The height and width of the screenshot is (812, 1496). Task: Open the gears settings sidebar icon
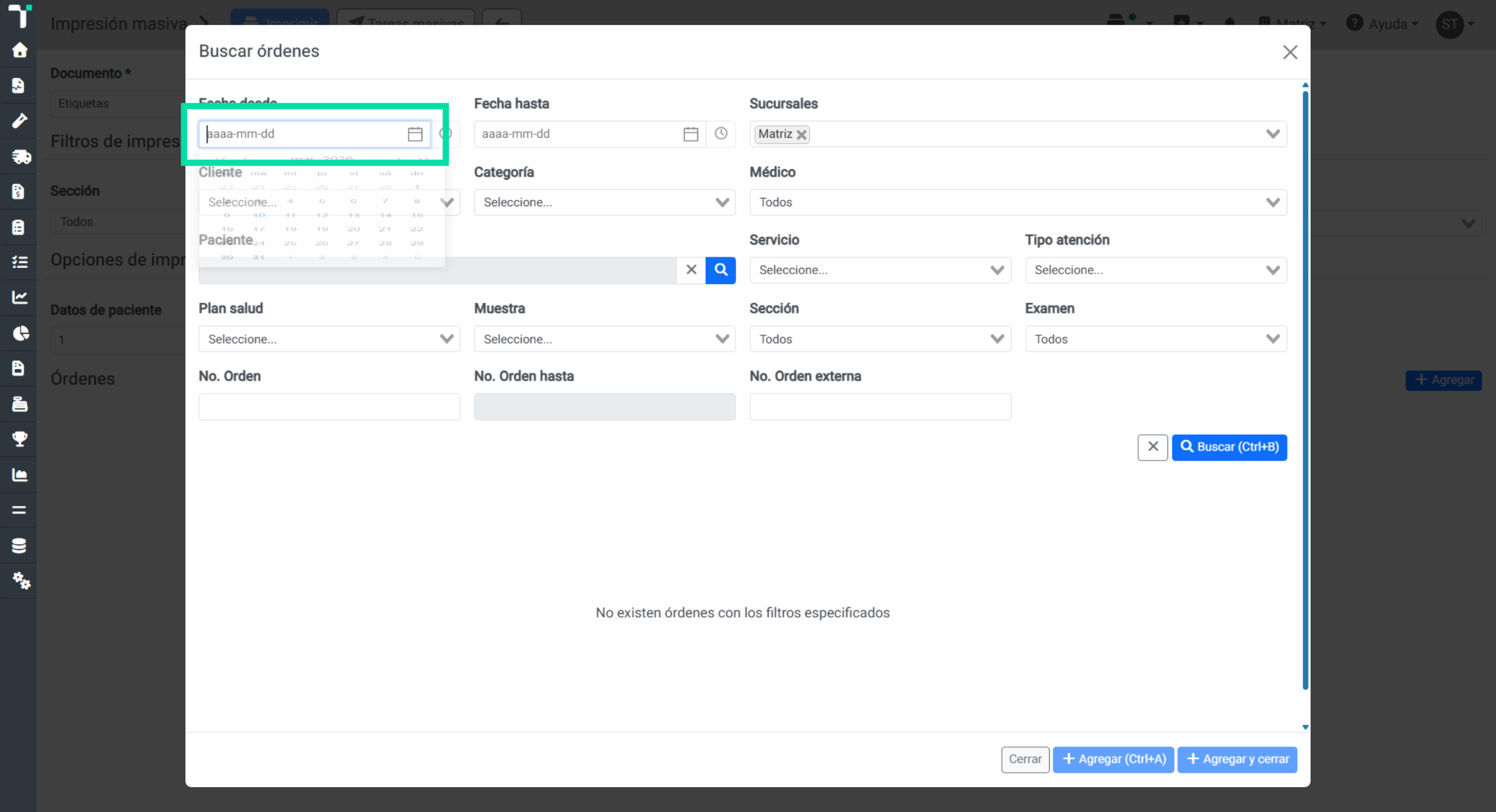tap(21, 581)
